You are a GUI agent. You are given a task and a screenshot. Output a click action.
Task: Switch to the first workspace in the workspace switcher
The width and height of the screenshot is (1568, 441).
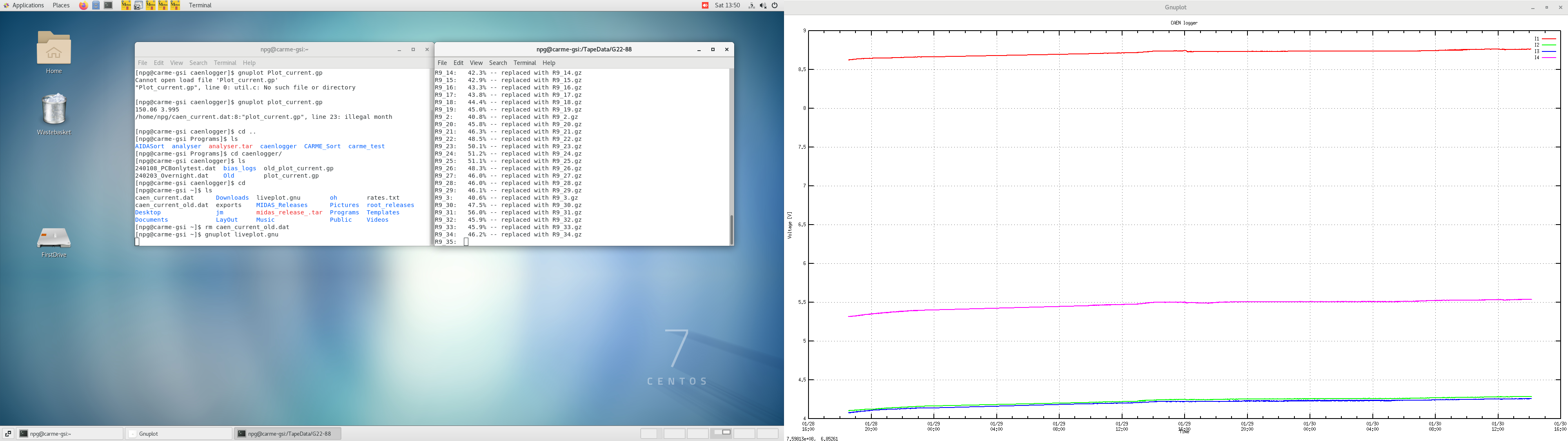[651, 434]
